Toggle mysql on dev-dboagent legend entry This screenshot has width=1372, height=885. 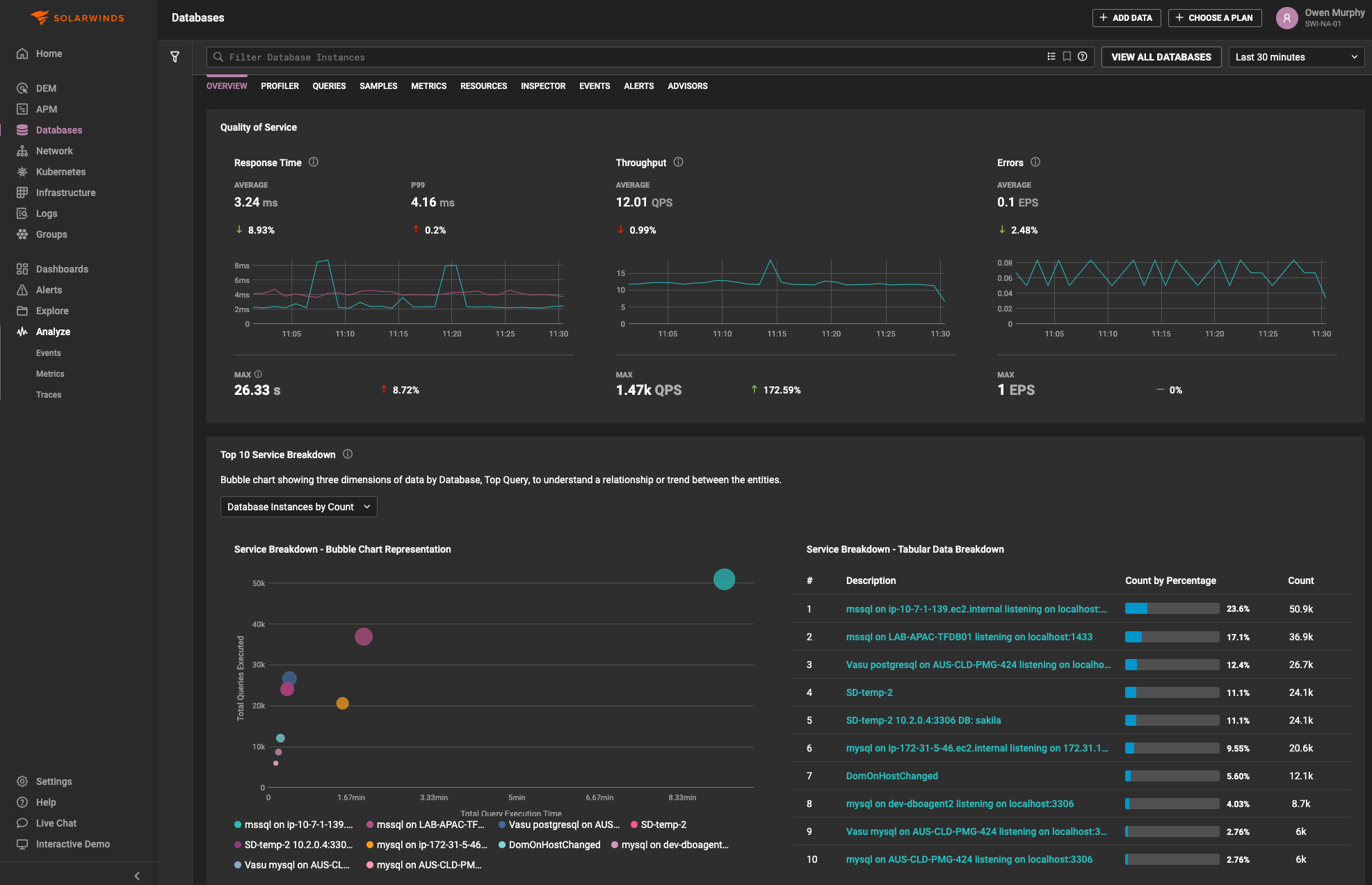pos(670,845)
